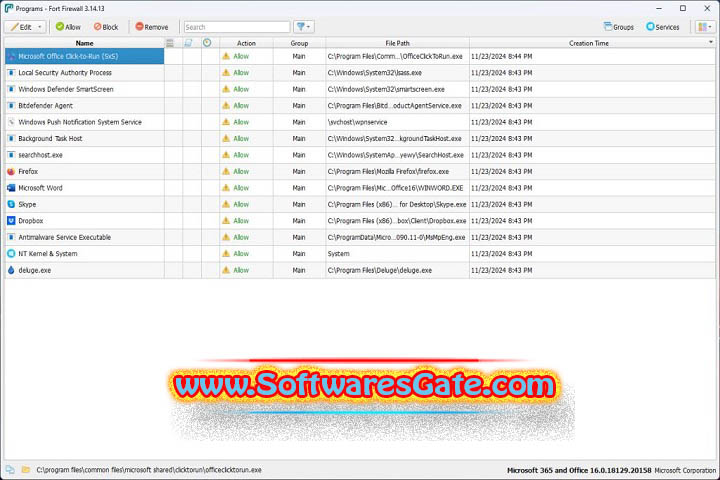
Task: Click the Dropbox program icon
Action: (11, 221)
